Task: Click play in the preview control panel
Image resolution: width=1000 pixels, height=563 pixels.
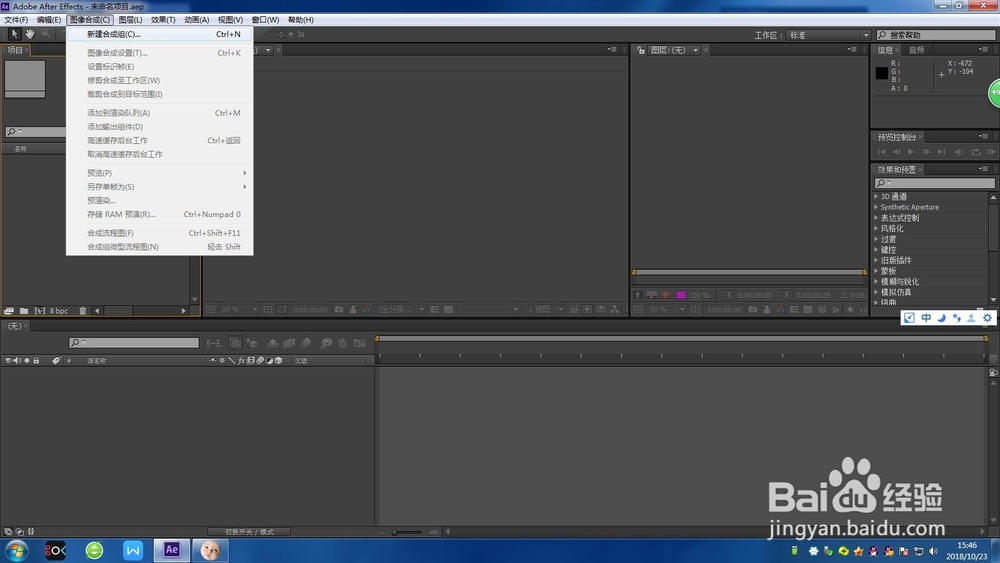Action: coord(911,152)
